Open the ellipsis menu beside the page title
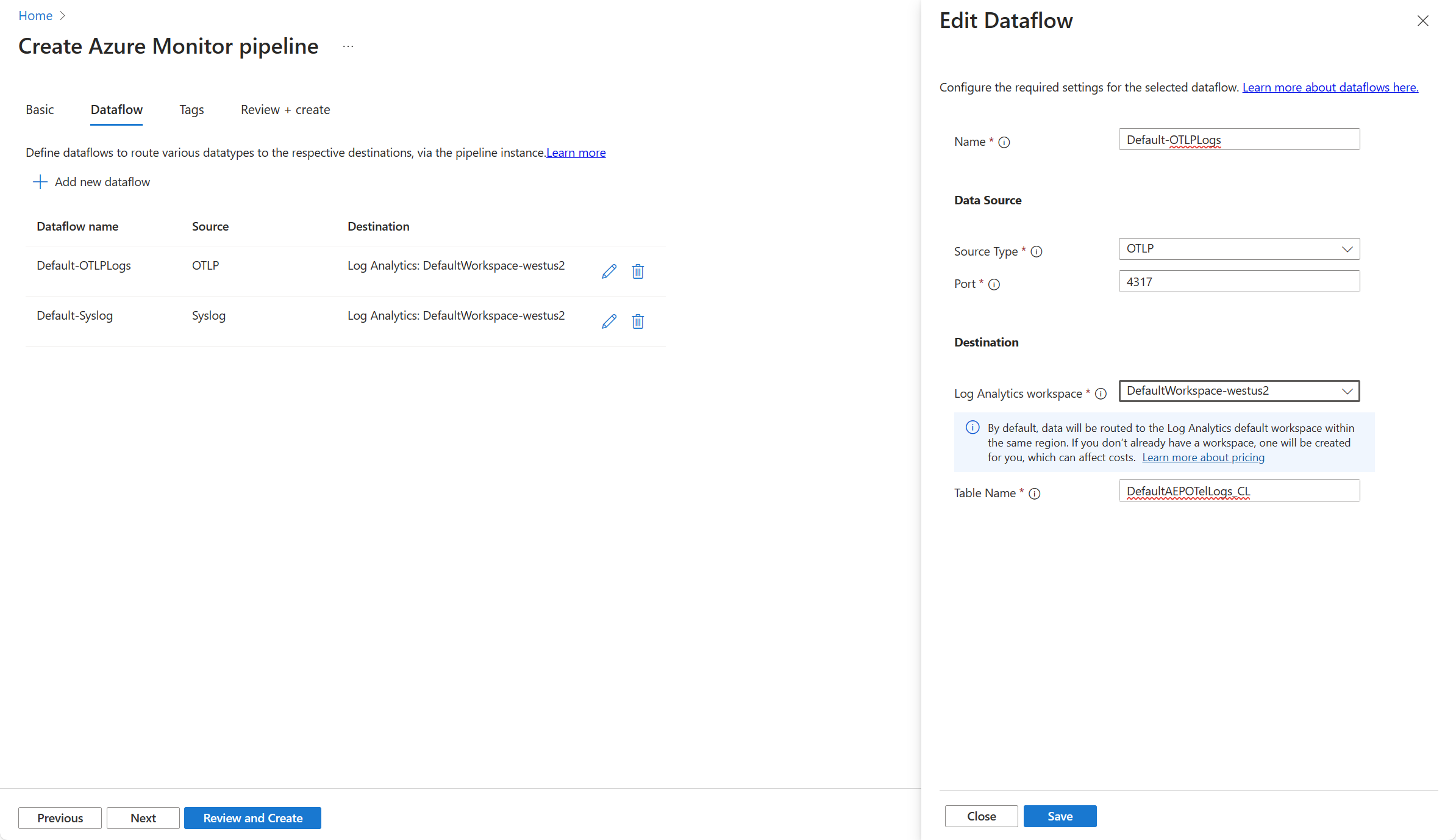This screenshot has width=1456, height=840. (x=348, y=46)
